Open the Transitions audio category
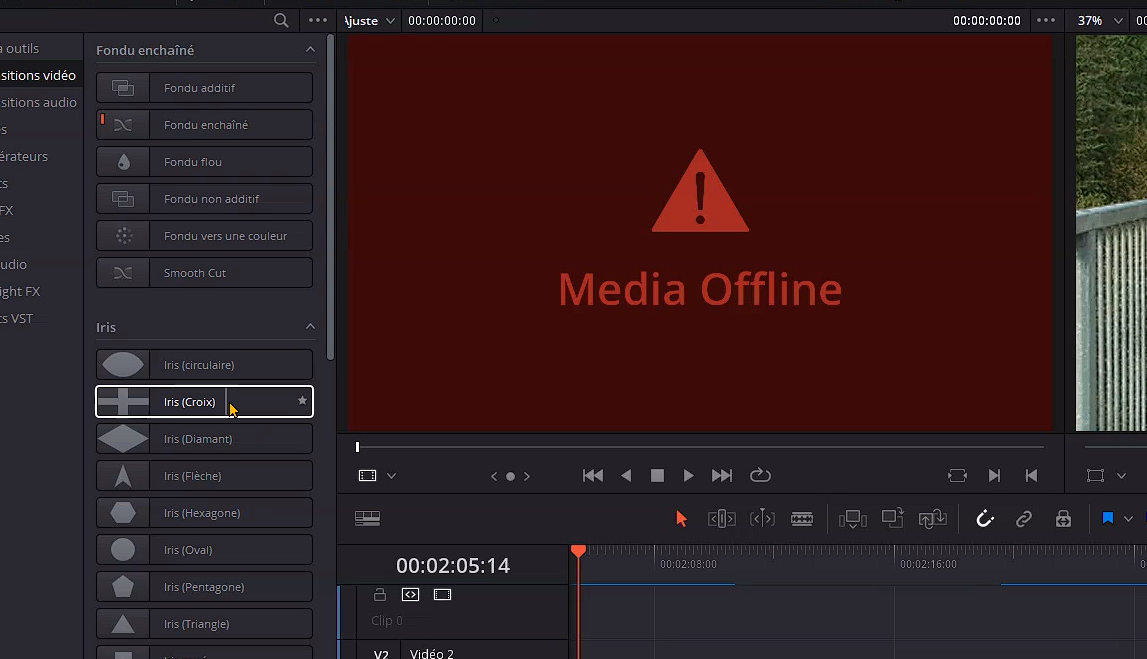1147x659 pixels. point(38,102)
